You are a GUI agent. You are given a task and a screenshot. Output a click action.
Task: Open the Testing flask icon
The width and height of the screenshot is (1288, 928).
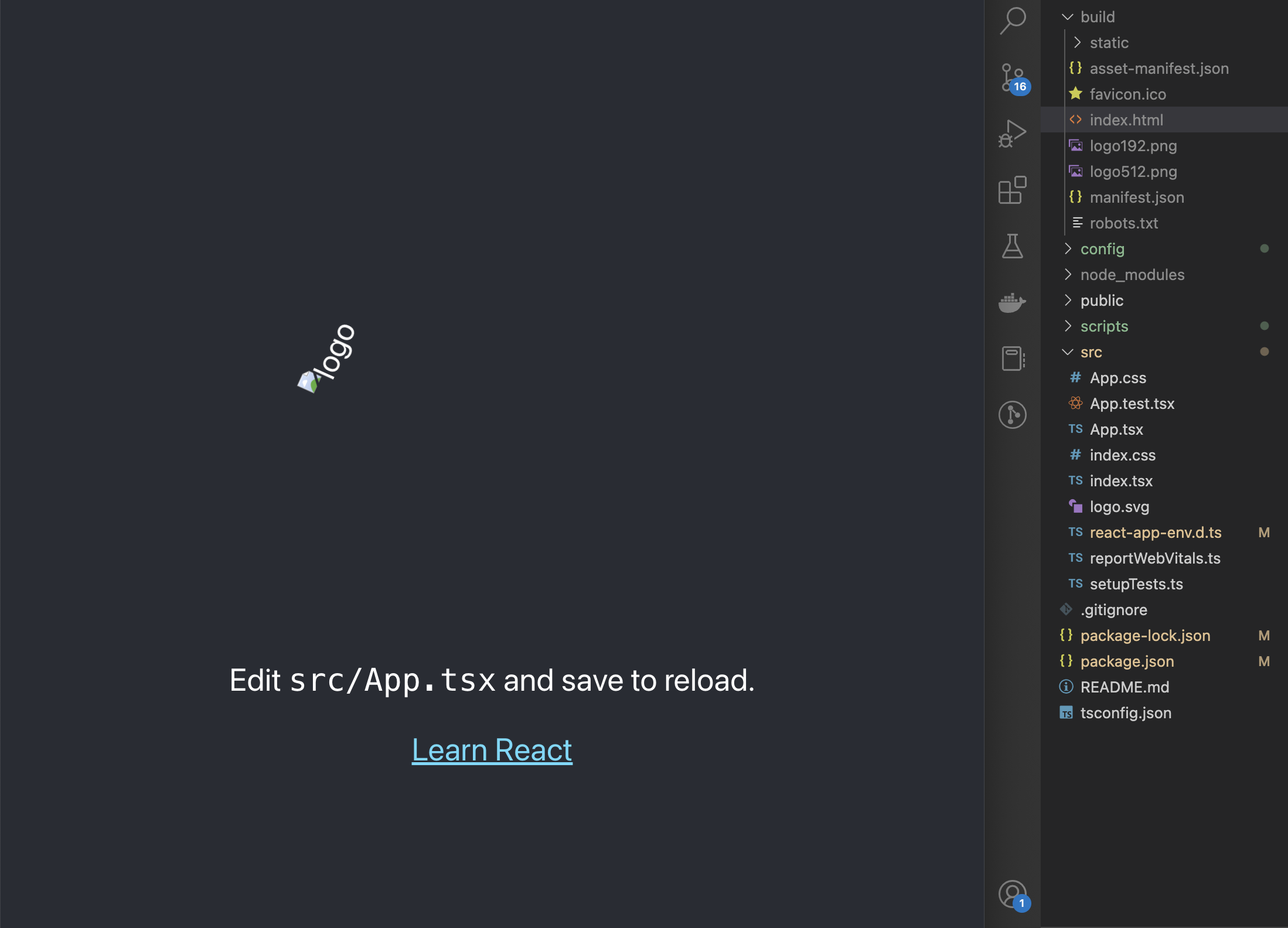pos(1012,246)
